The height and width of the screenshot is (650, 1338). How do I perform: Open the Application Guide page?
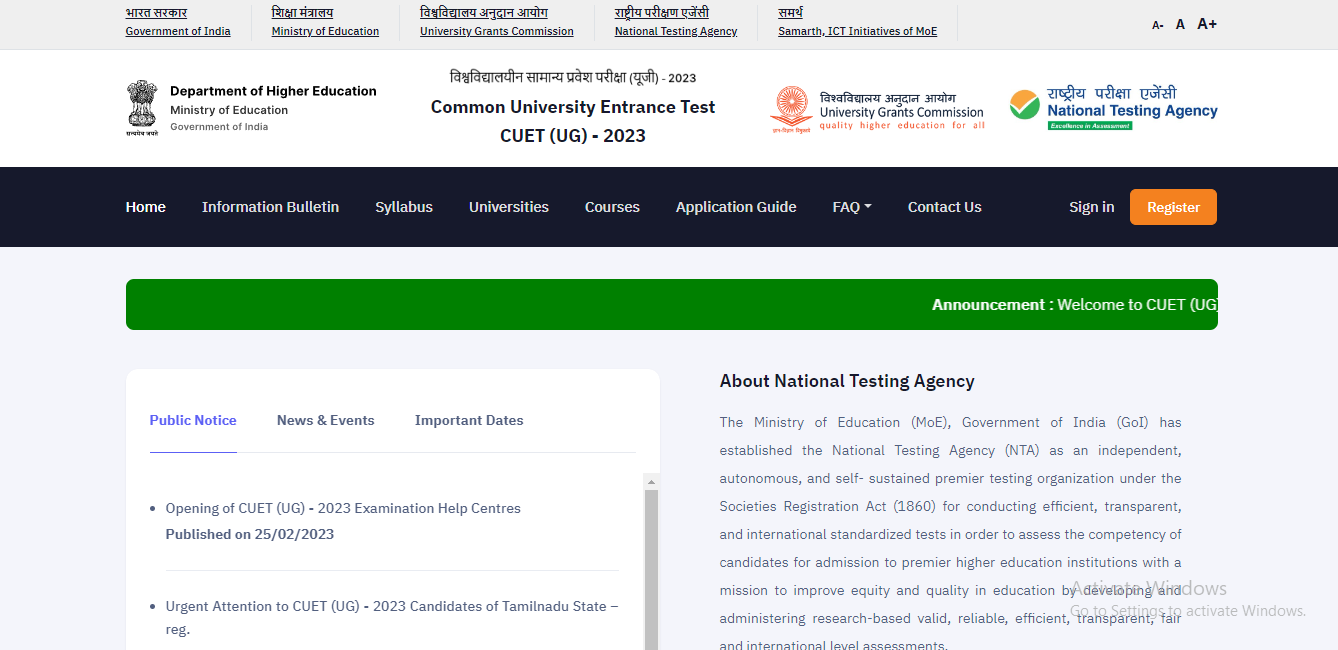[x=736, y=207]
